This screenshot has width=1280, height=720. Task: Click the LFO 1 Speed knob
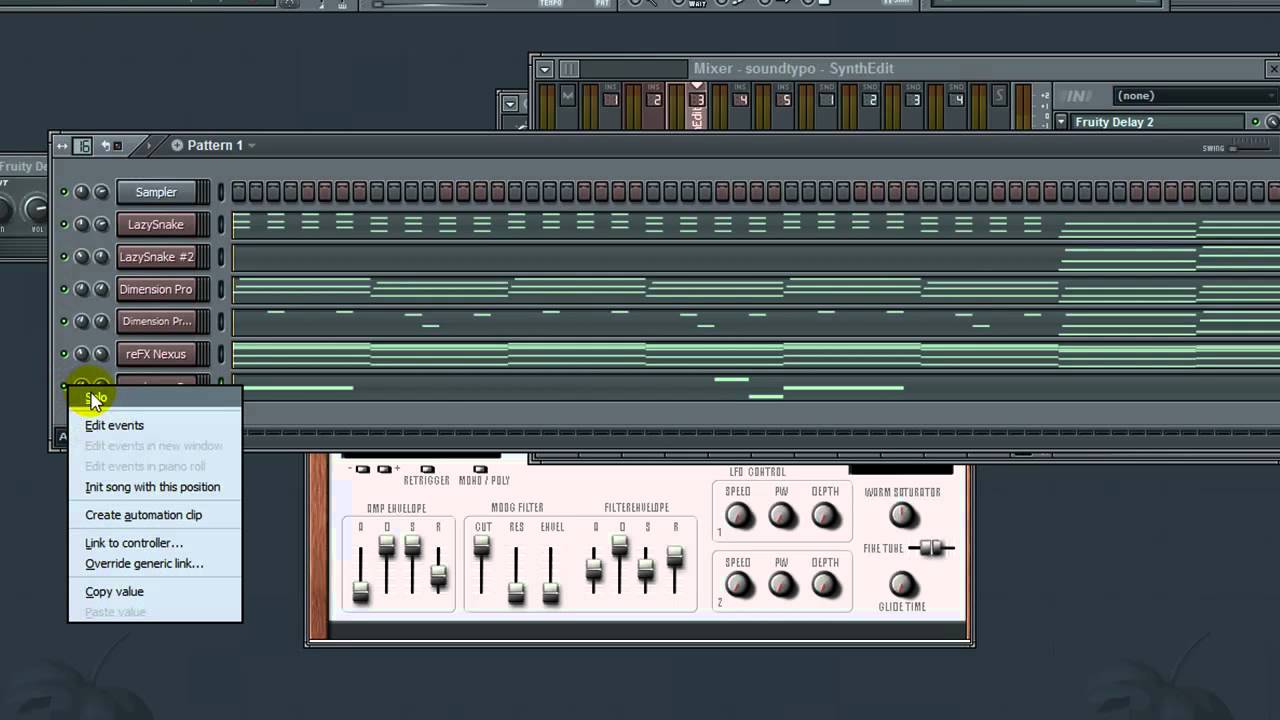[738, 516]
